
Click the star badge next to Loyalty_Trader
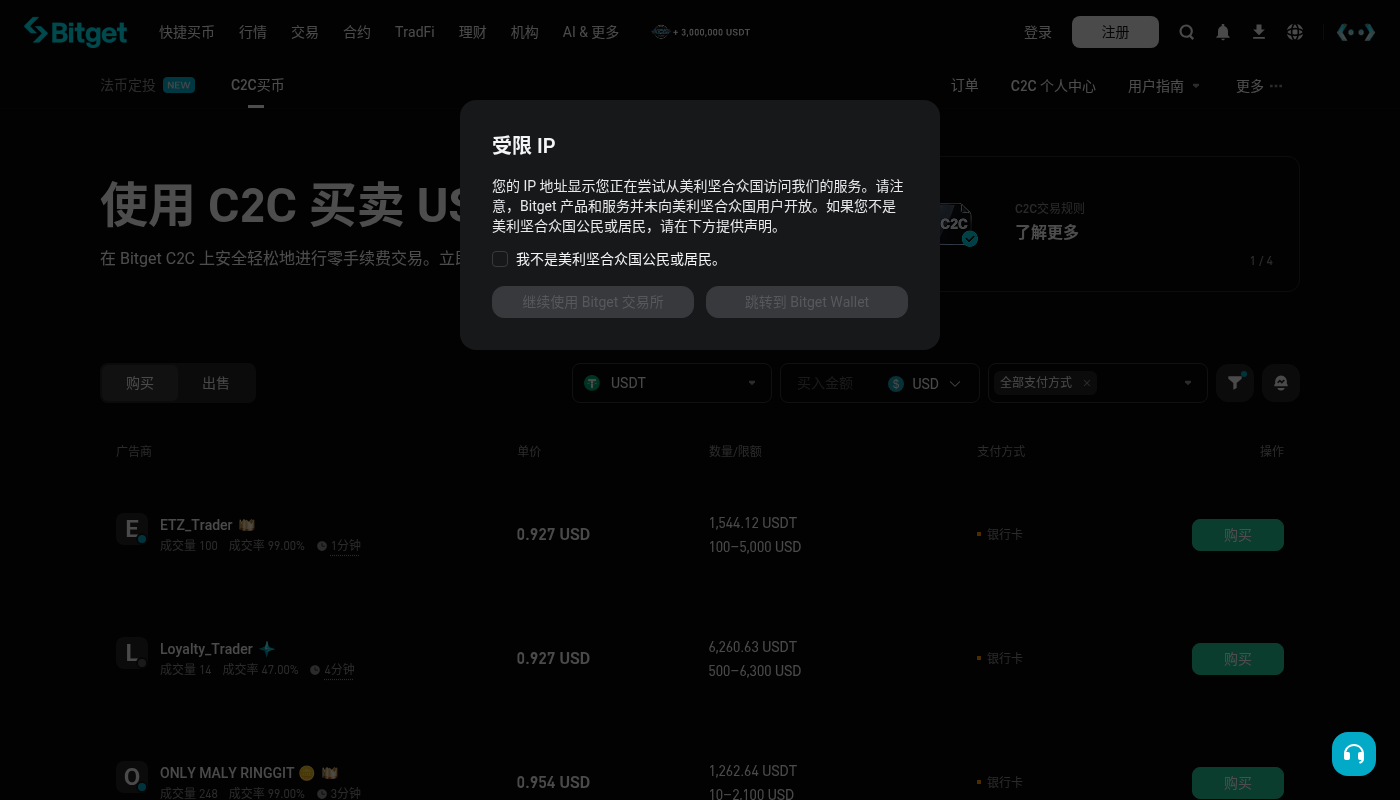coord(267,649)
